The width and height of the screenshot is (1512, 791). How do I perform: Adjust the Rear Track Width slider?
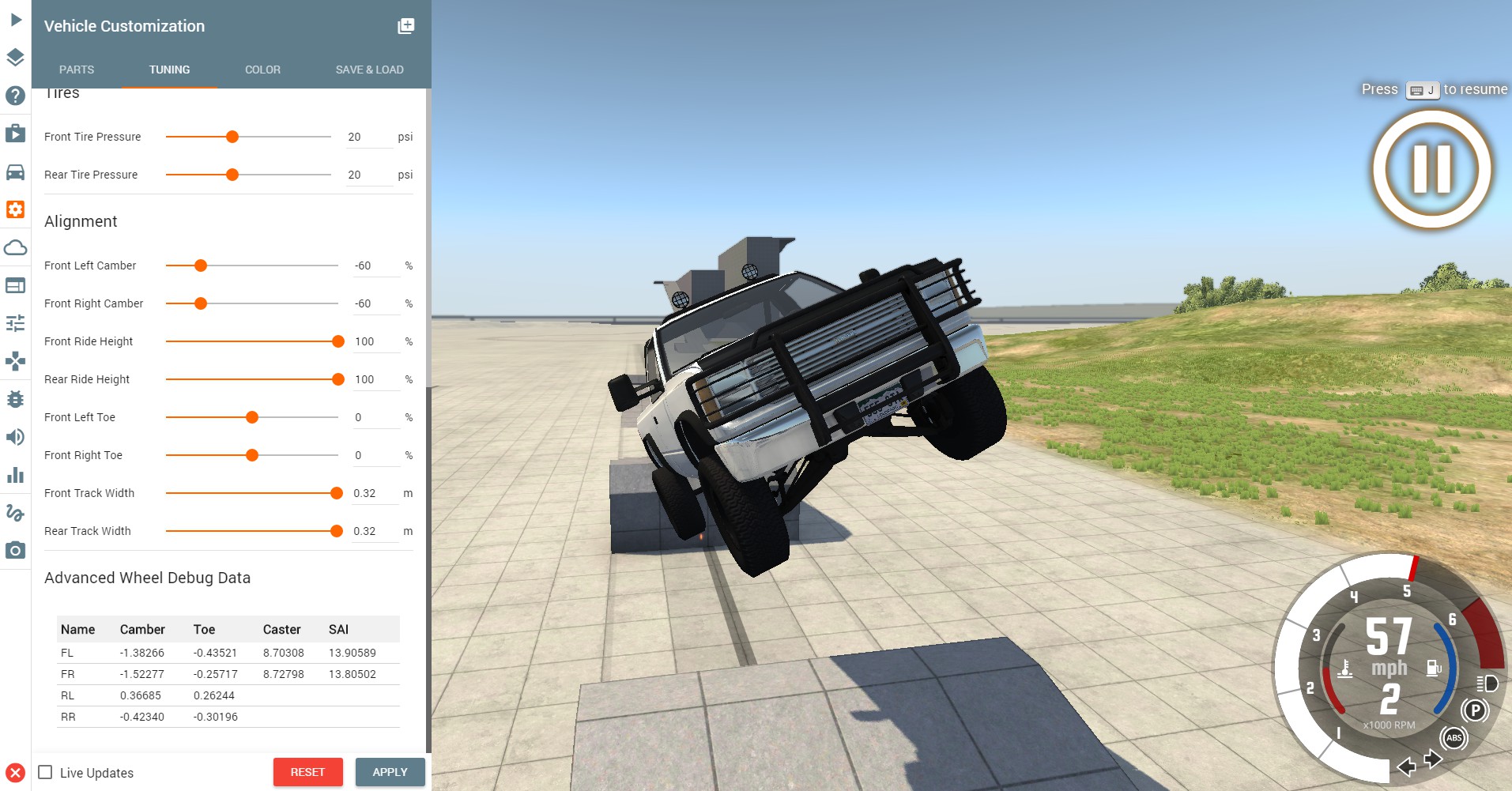pyautogui.click(x=252, y=531)
